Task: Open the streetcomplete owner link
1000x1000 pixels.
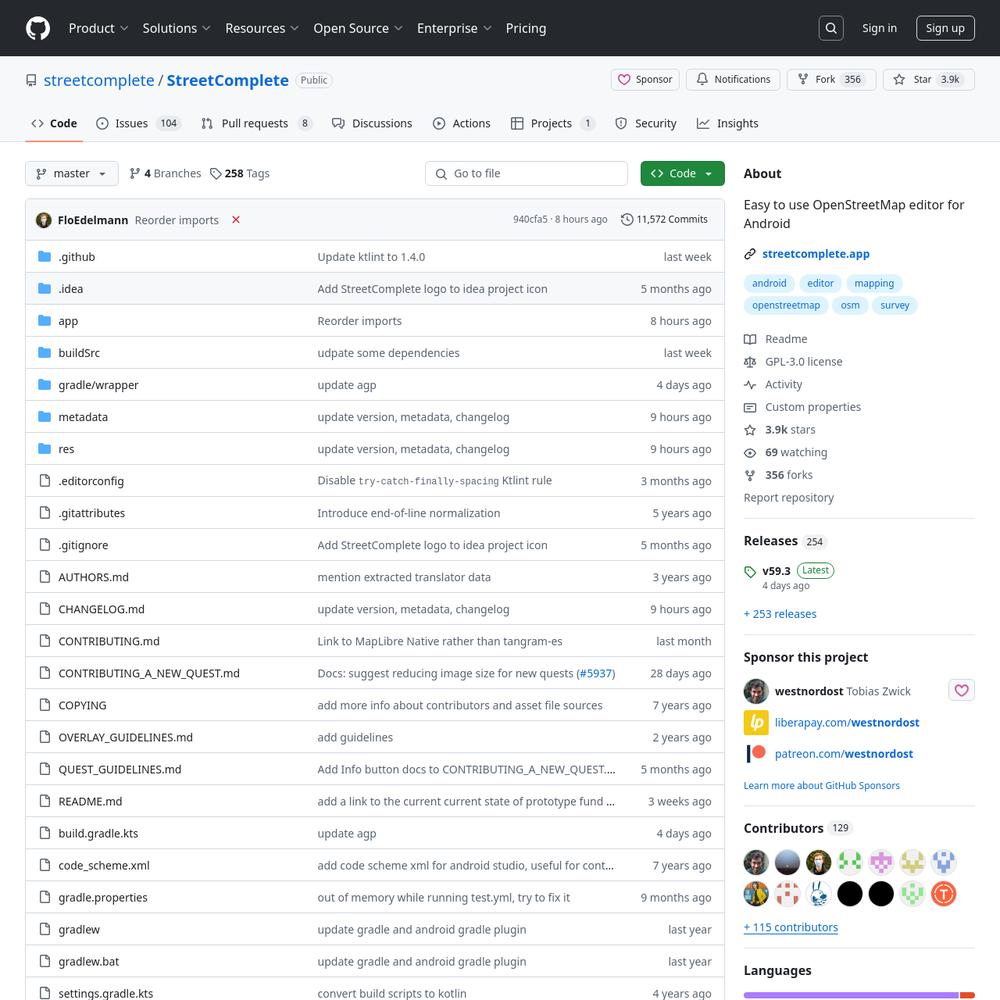Action: (x=99, y=80)
